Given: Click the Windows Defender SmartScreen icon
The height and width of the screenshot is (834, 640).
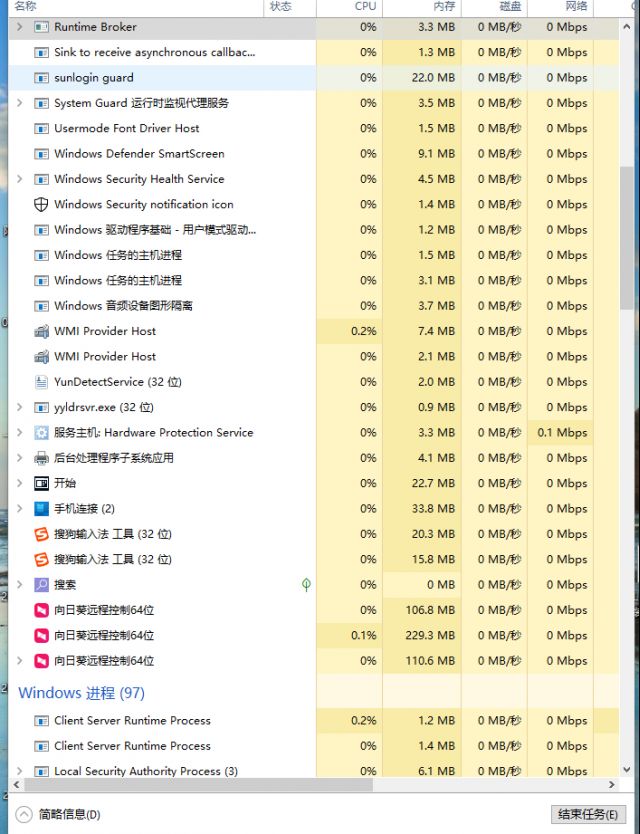Looking at the screenshot, I should click(x=41, y=154).
